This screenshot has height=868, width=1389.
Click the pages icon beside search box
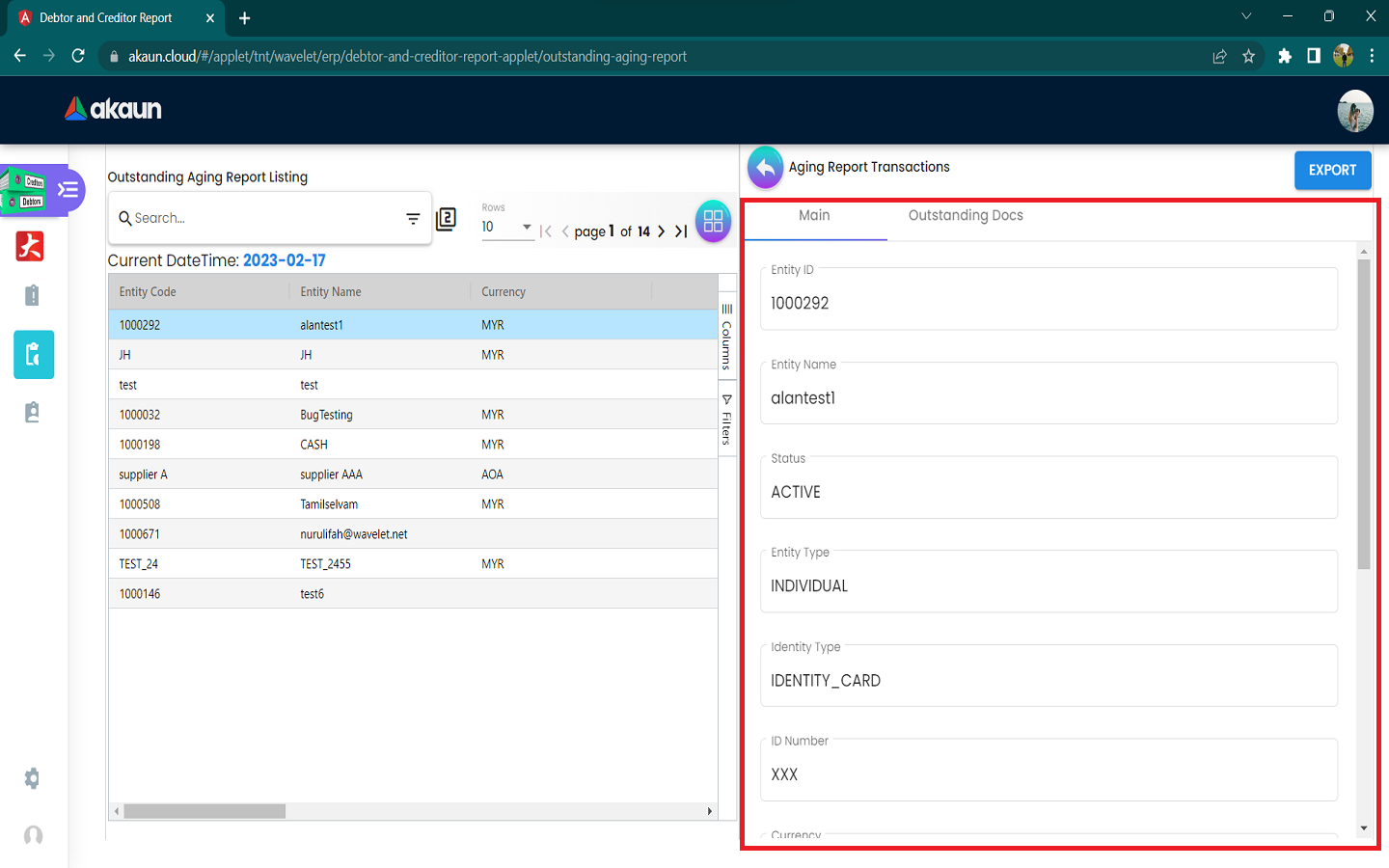click(x=446, y=219)
